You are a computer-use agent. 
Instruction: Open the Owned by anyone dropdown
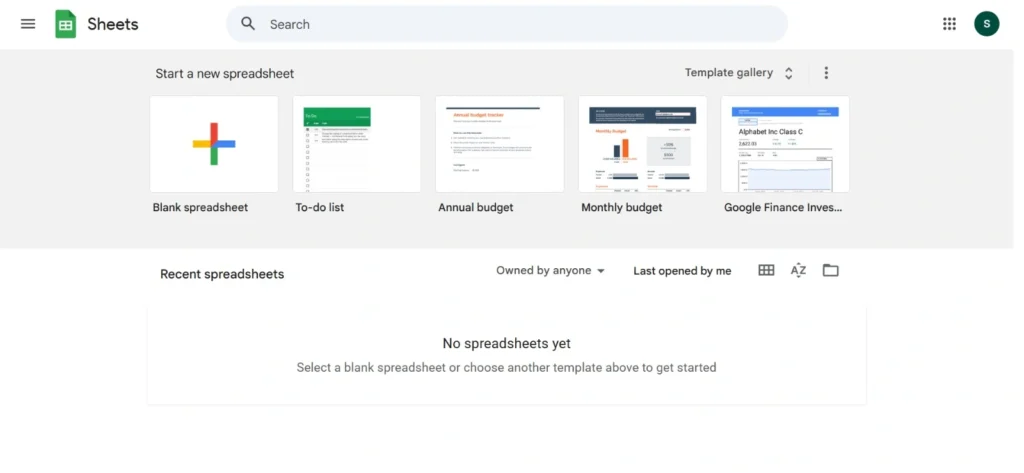click(551, 270)
